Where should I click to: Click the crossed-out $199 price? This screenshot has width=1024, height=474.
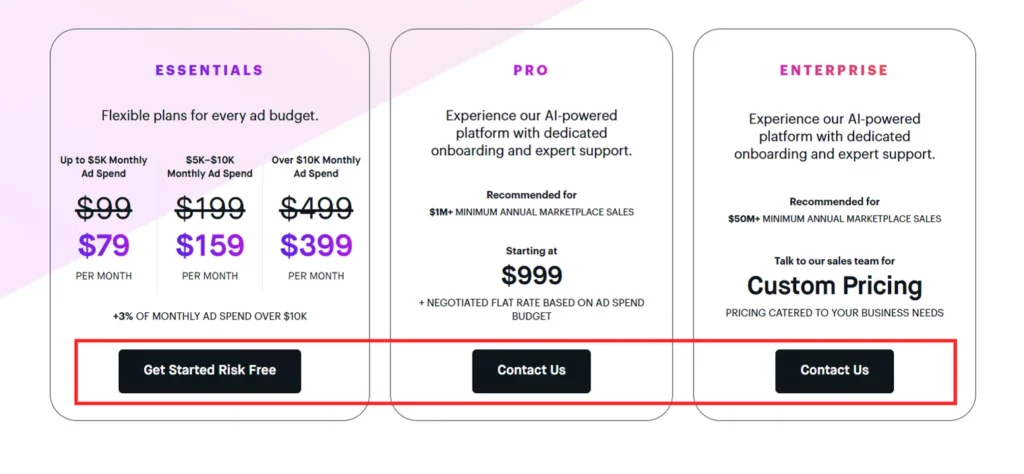pos(210,208)
